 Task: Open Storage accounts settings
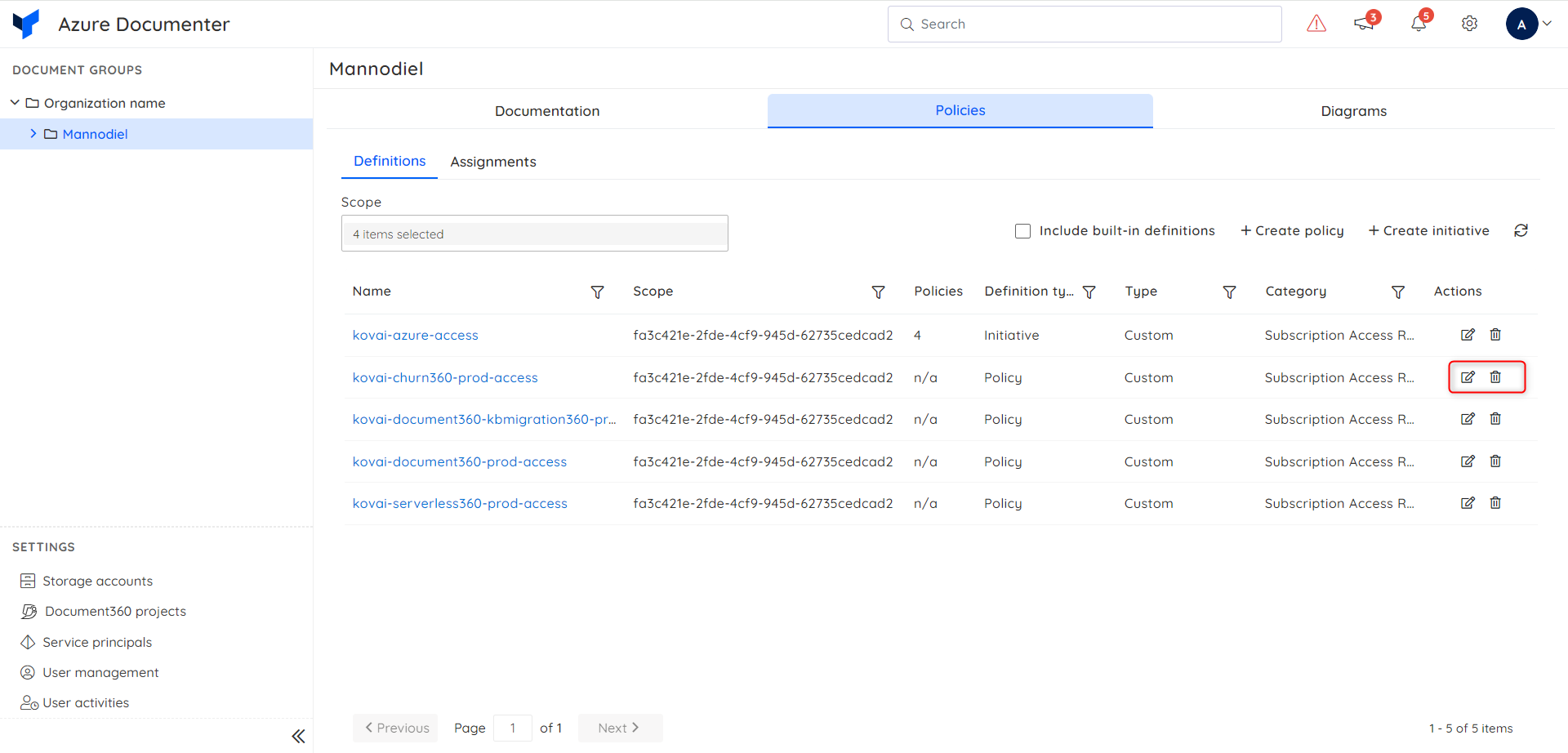[x=86, y=581]
